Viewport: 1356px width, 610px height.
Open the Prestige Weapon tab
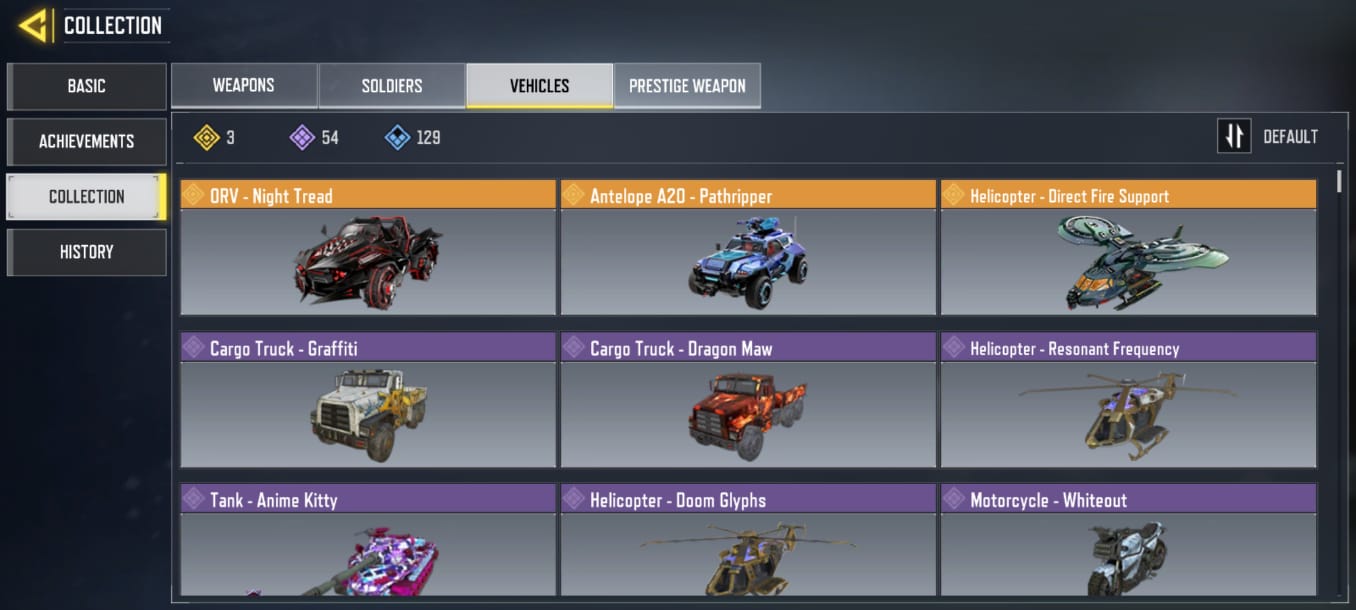click(687, 86)
